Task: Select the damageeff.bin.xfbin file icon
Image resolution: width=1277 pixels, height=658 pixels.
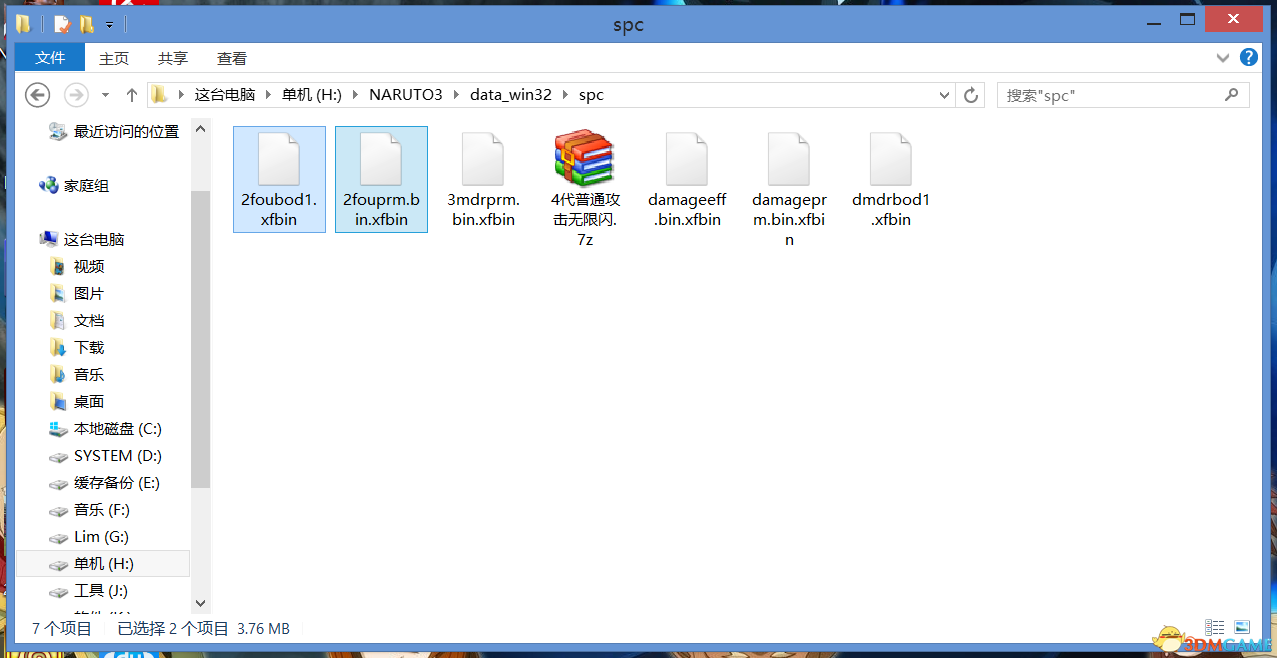Action: tap(686, 160)
